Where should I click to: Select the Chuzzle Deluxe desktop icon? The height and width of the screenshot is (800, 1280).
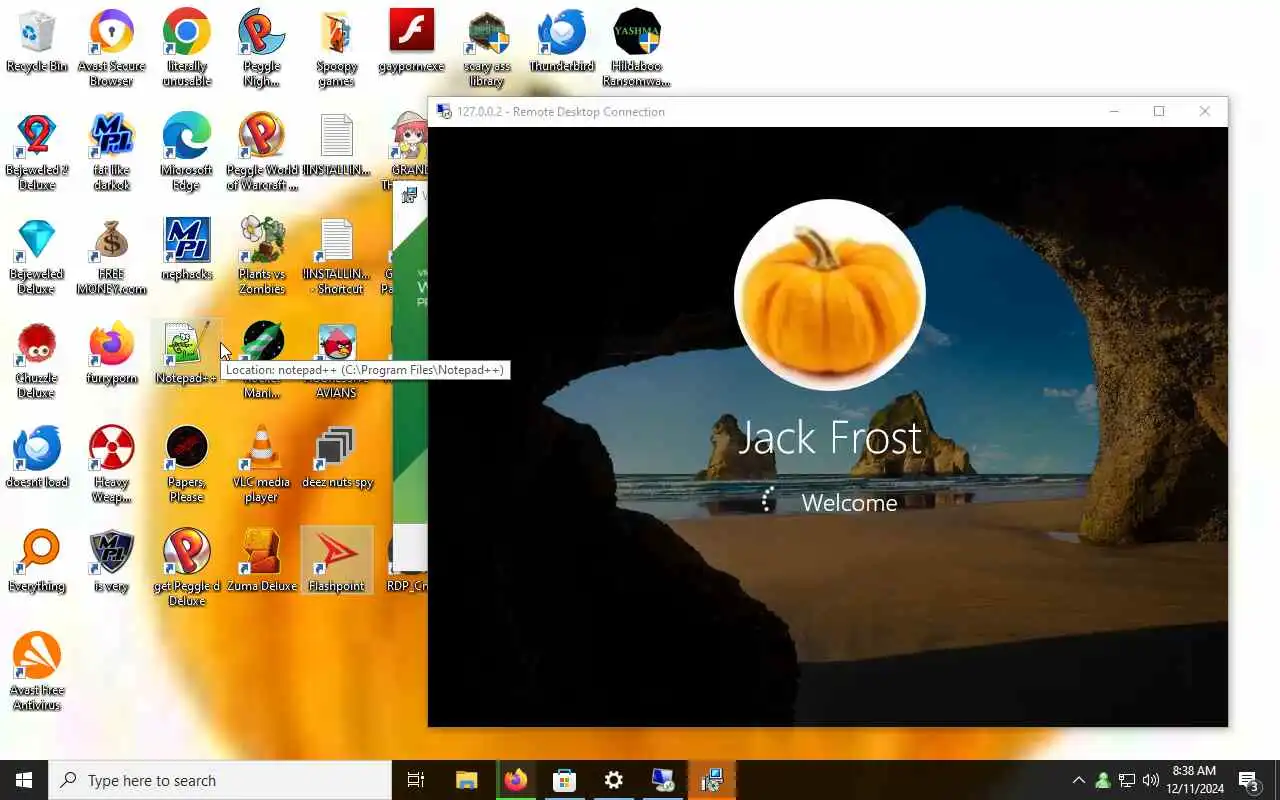click(x=37, y=360)
